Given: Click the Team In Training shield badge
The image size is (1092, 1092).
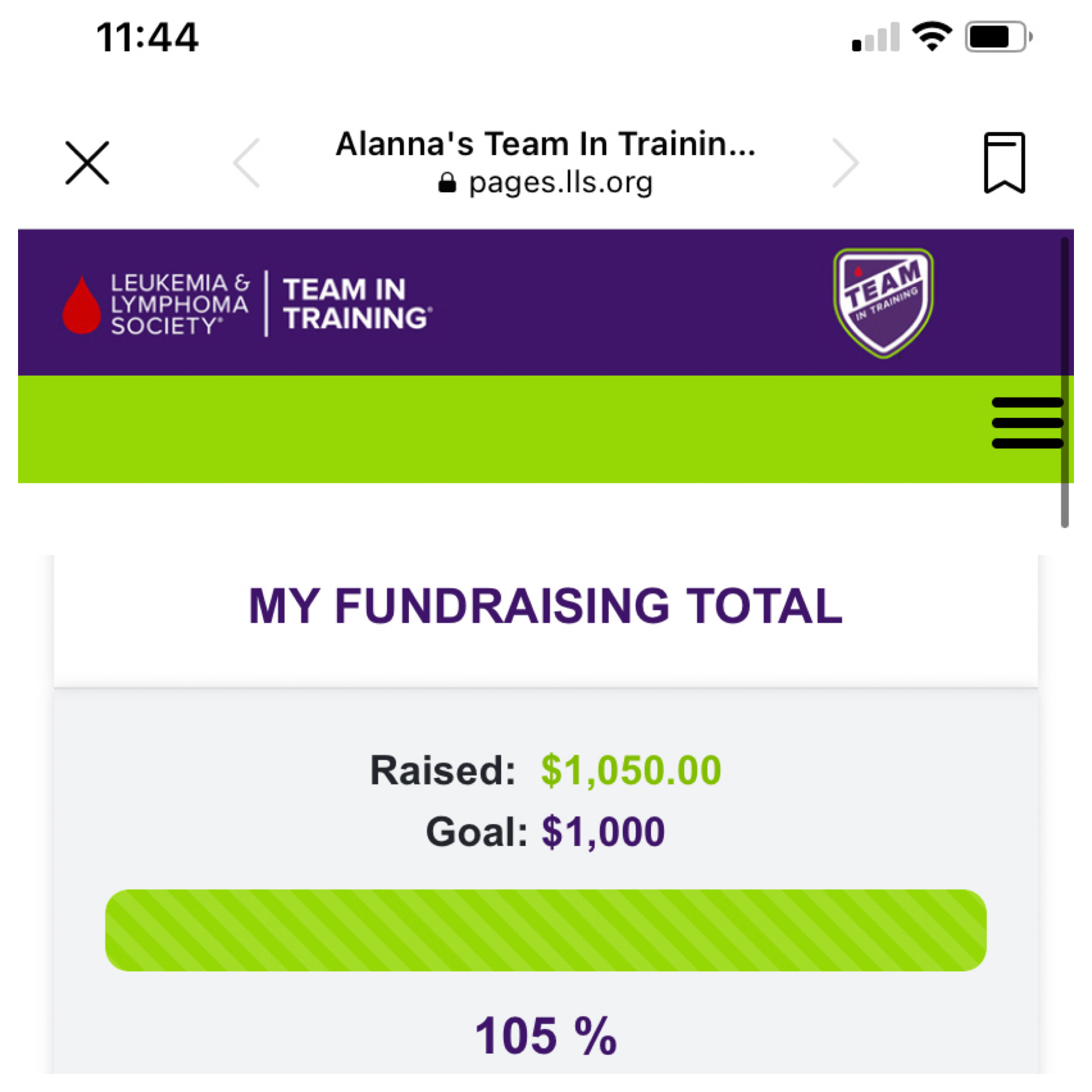Looking at the screenshot, I should pos(883,303).
